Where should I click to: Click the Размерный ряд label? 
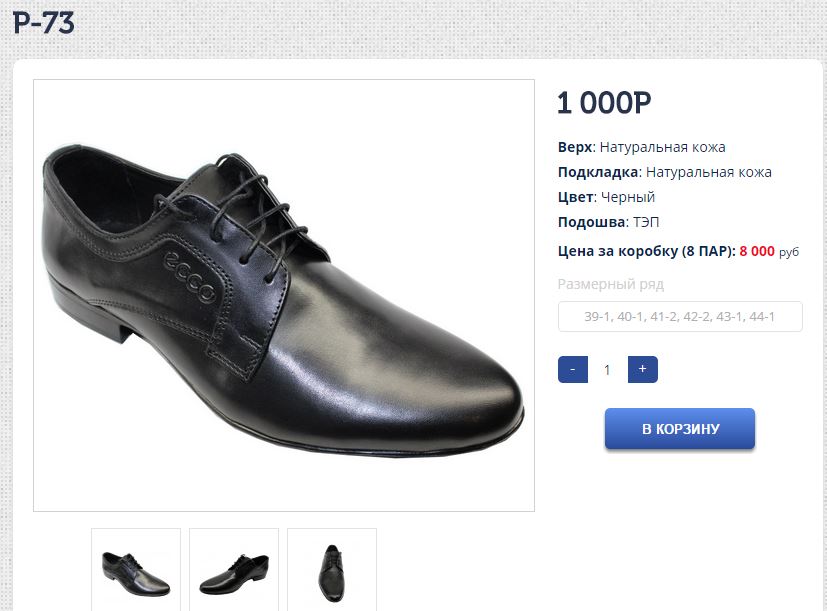pos(610,284)
